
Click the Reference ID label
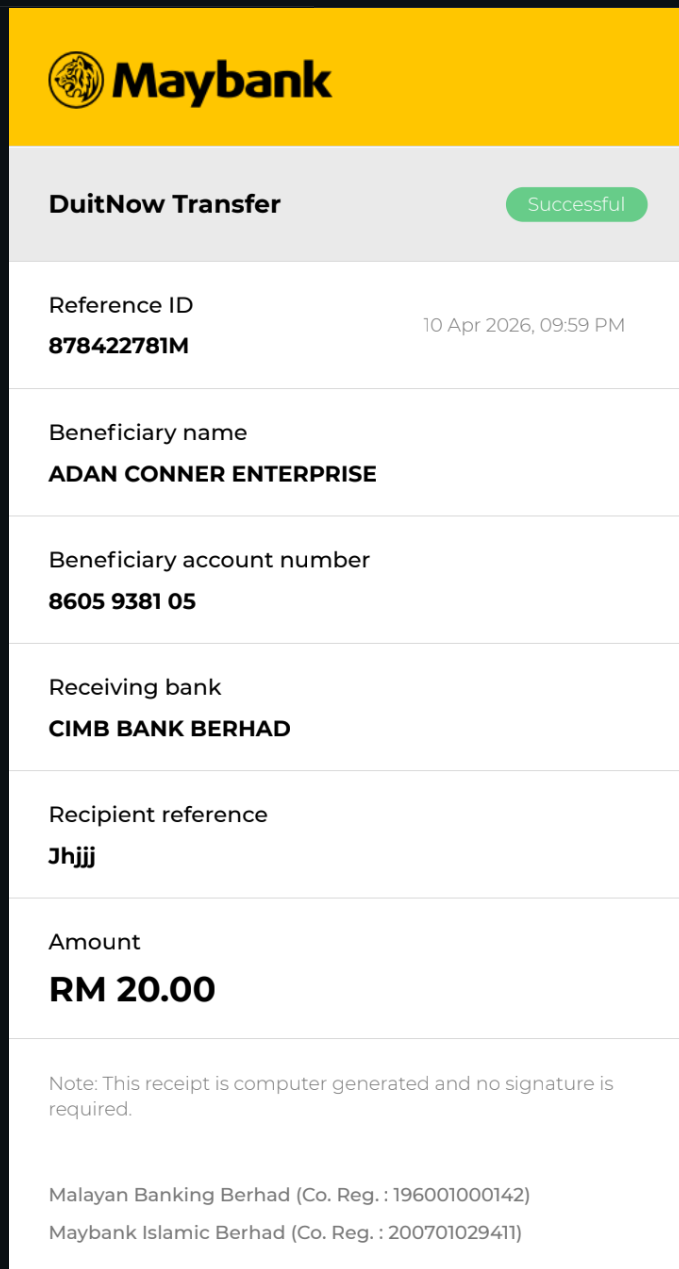click(121, 305)
